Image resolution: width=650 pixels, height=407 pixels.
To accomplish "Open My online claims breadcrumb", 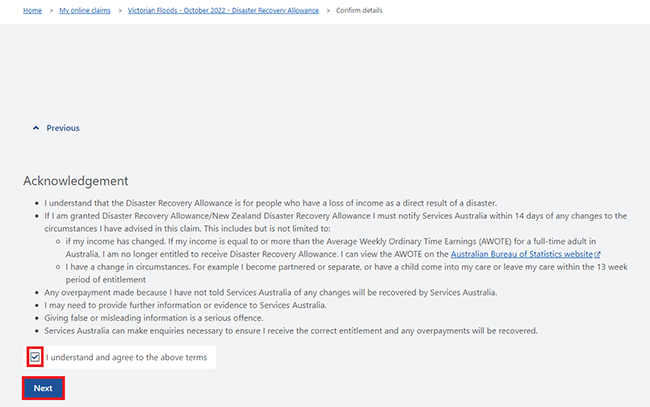I will click(85, 10).
